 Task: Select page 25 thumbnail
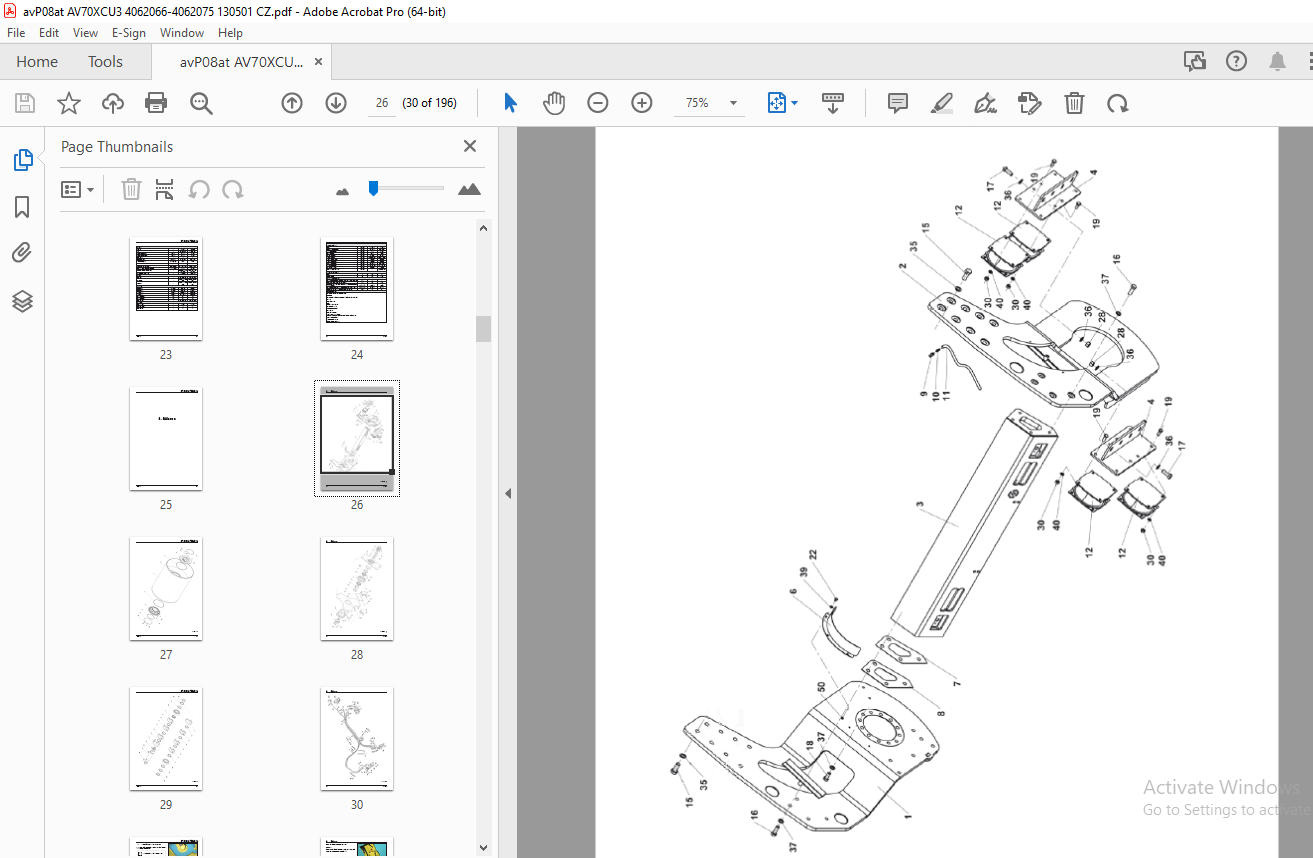pyautogui.click(x=166, y=439)
